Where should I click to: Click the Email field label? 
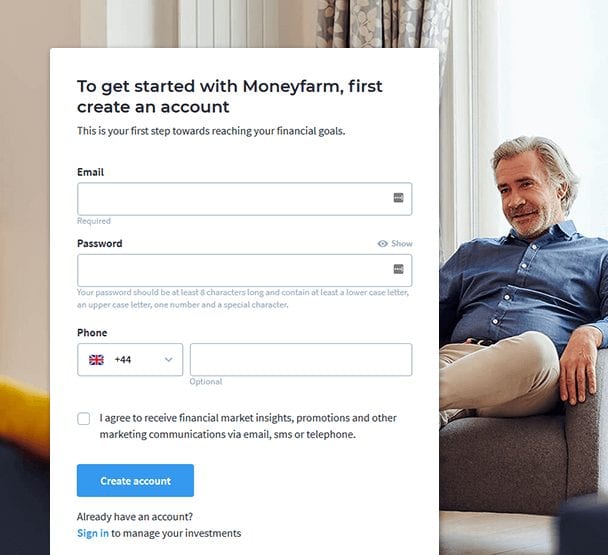click(x=90, y=172)
